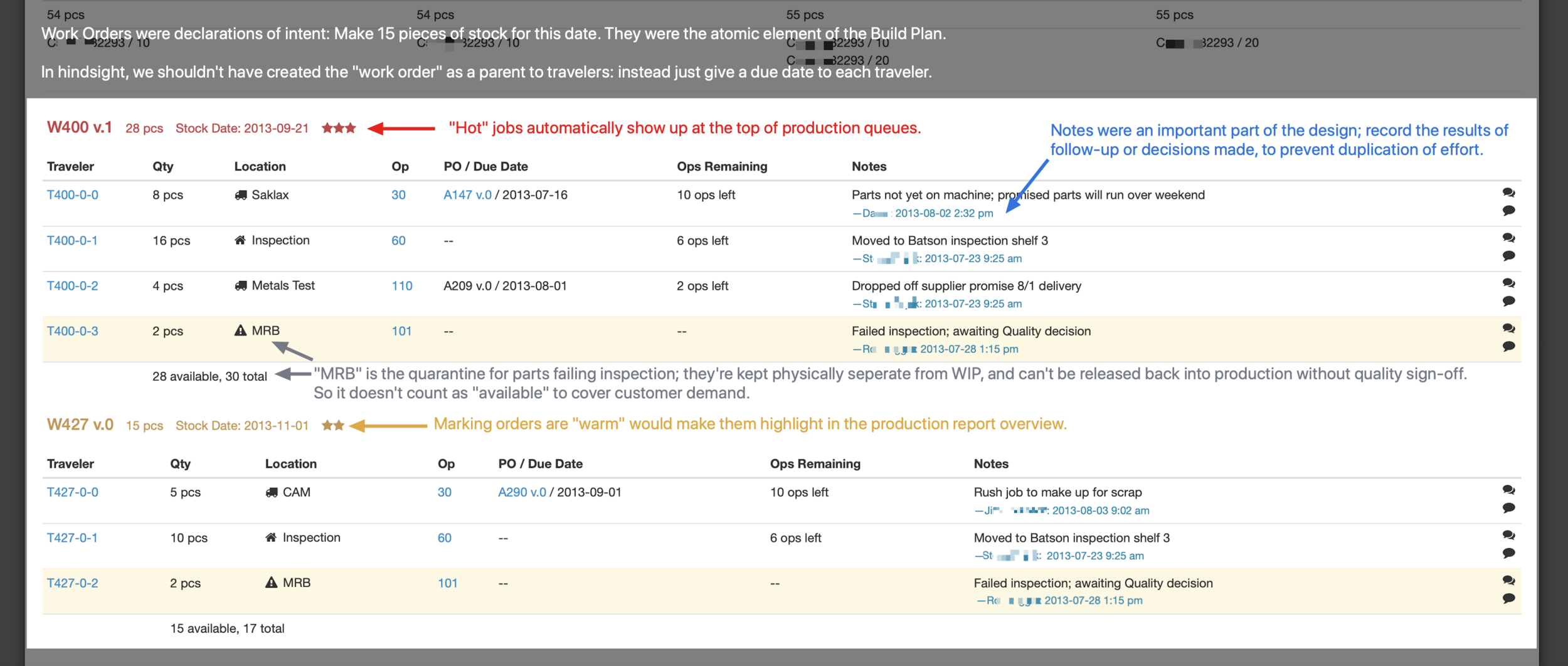Select the W427 v.0 work order heading
The height and width of the screenshot is (666, 1568).
(80, 425)
